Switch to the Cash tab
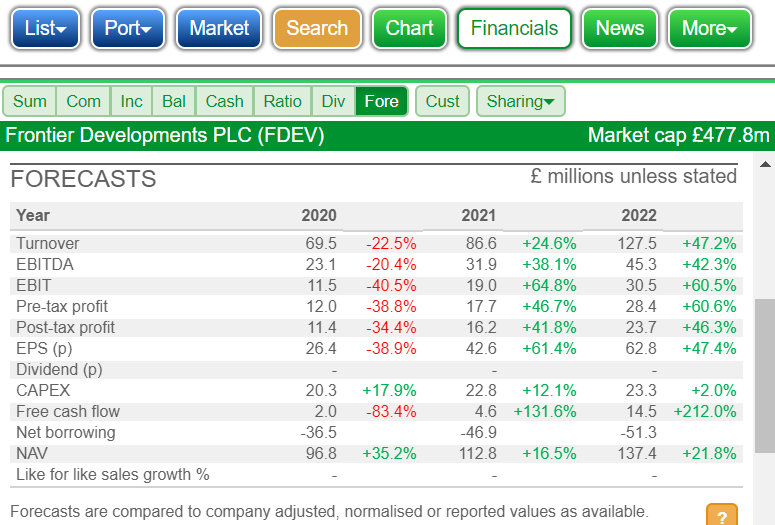The width and height of the screenshot is (775, 525). 224,101
